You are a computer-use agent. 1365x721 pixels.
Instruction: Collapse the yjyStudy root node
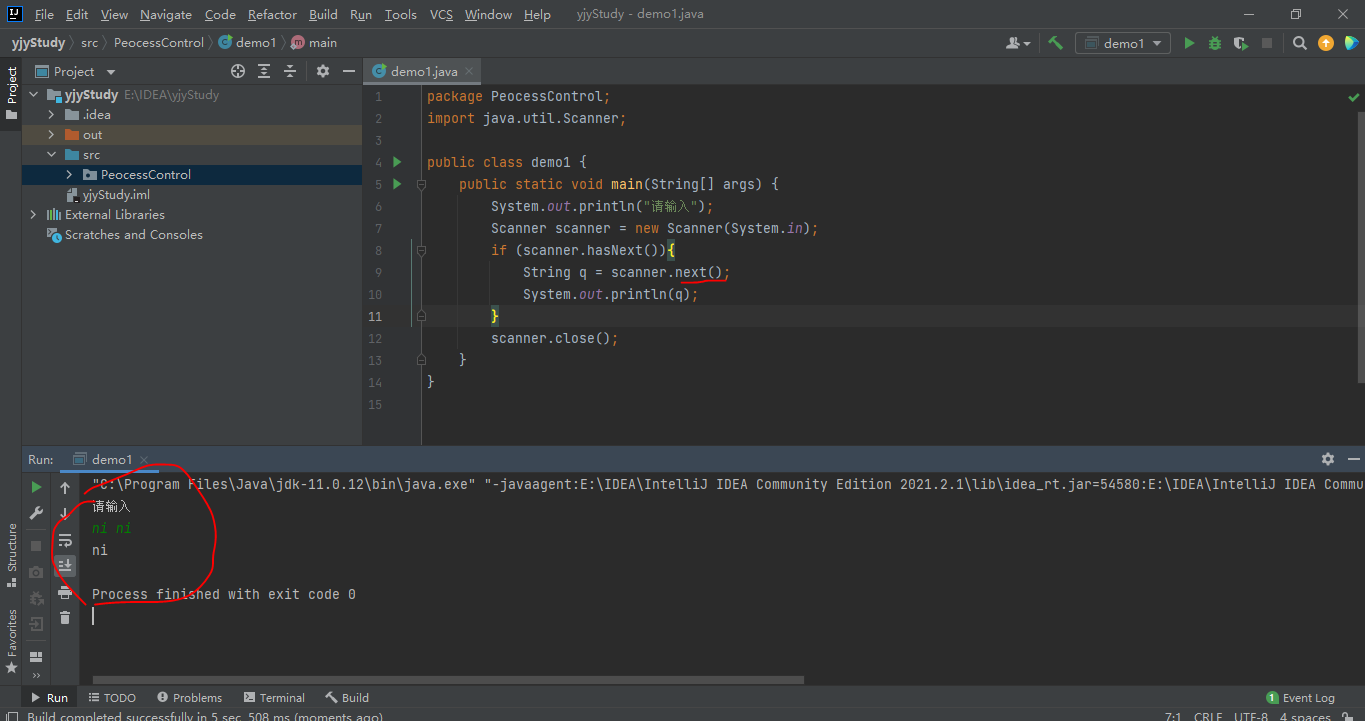34,94
